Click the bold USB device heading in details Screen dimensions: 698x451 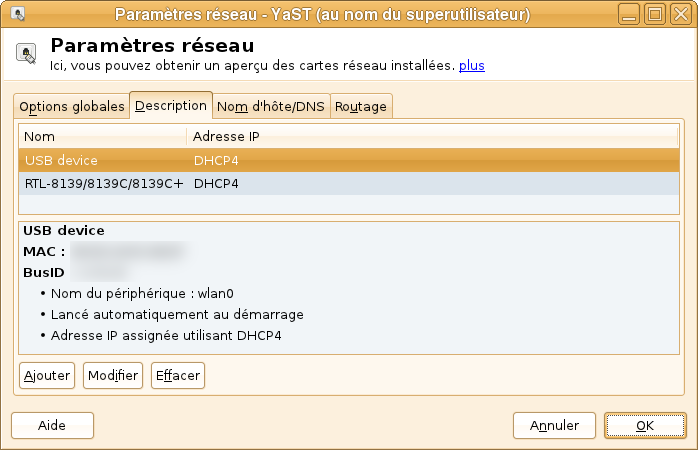tap(64, 230)
